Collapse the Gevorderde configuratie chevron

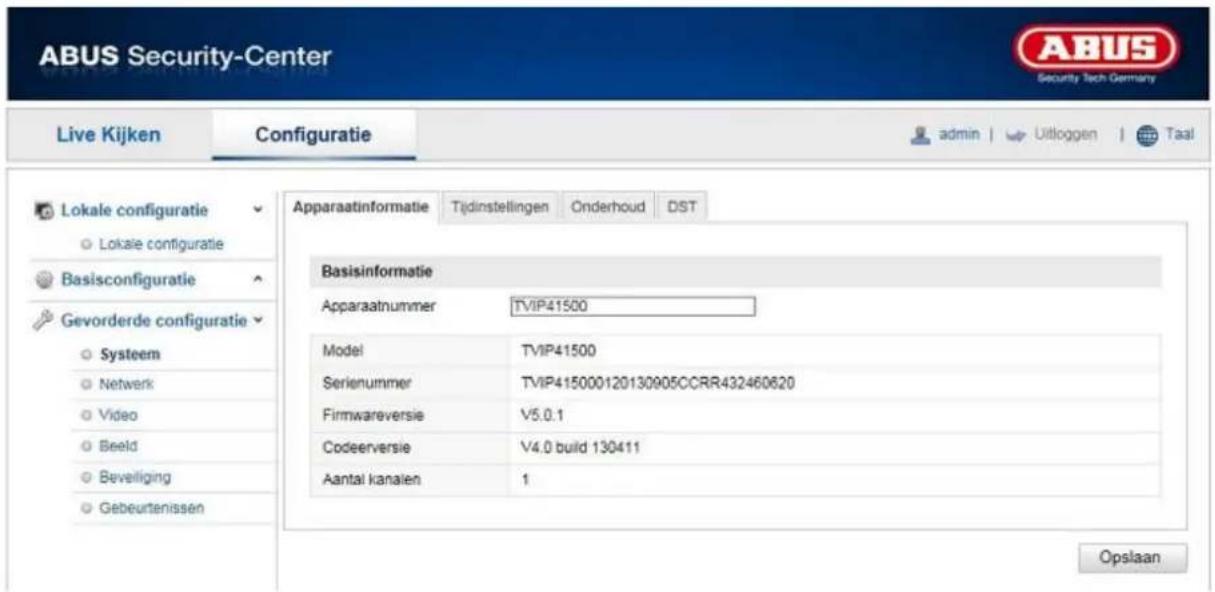(x=257, y=321)
